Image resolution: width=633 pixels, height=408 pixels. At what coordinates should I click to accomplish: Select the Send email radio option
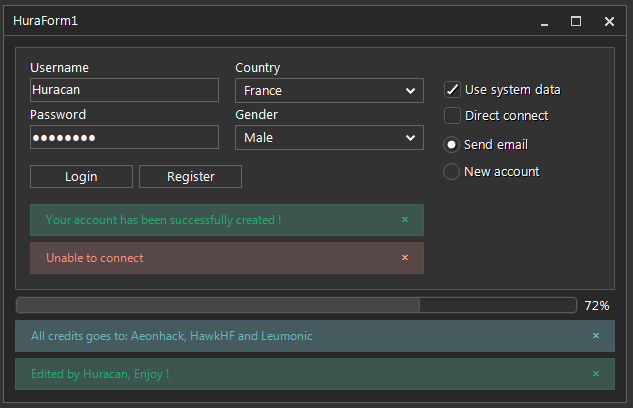452,145
